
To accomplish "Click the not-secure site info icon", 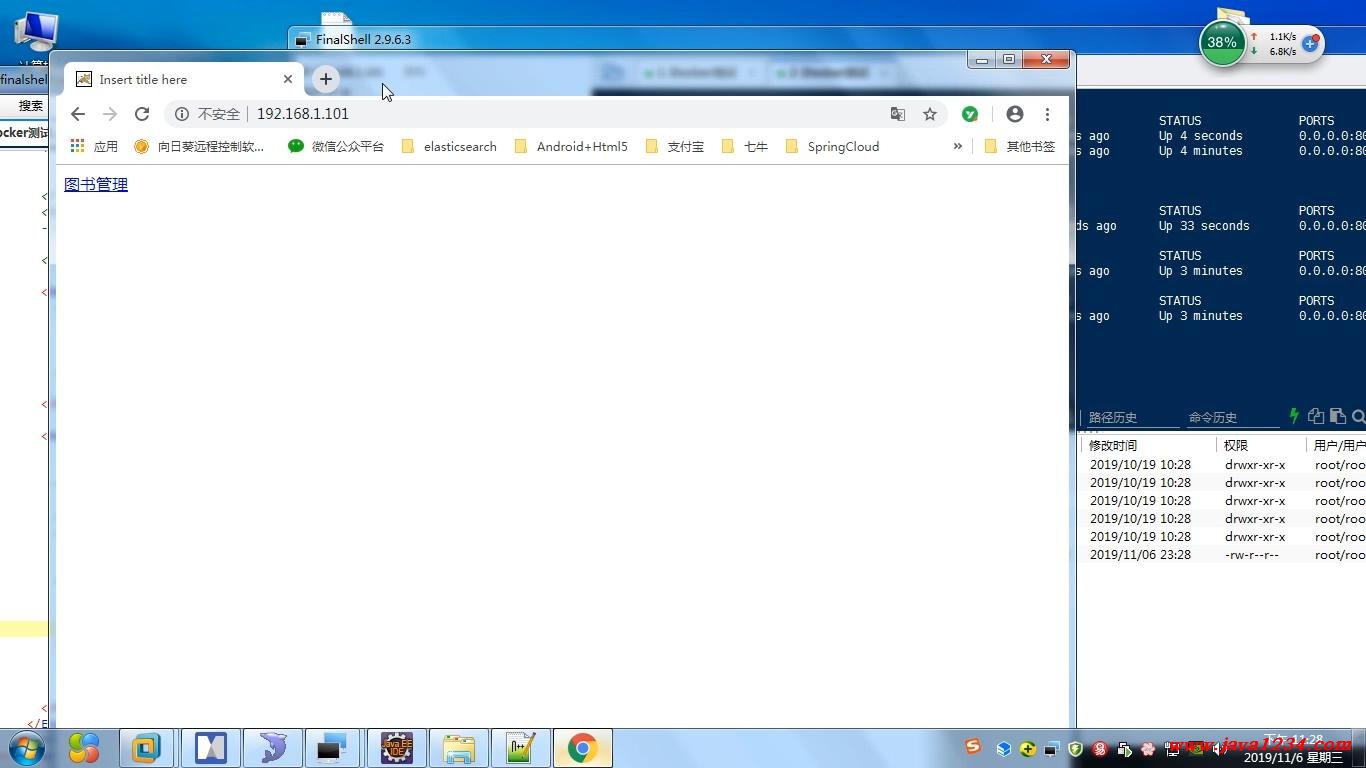I will 182,114.
